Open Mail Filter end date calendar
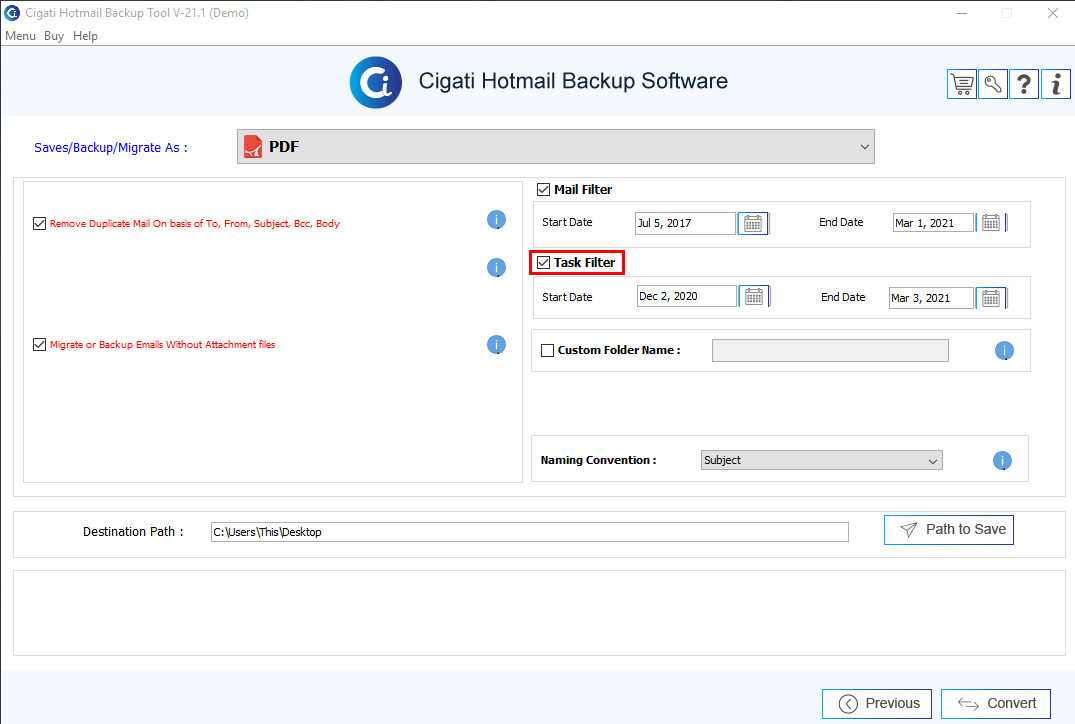This screenshot has width=1075, height=724. pos(991,223)
